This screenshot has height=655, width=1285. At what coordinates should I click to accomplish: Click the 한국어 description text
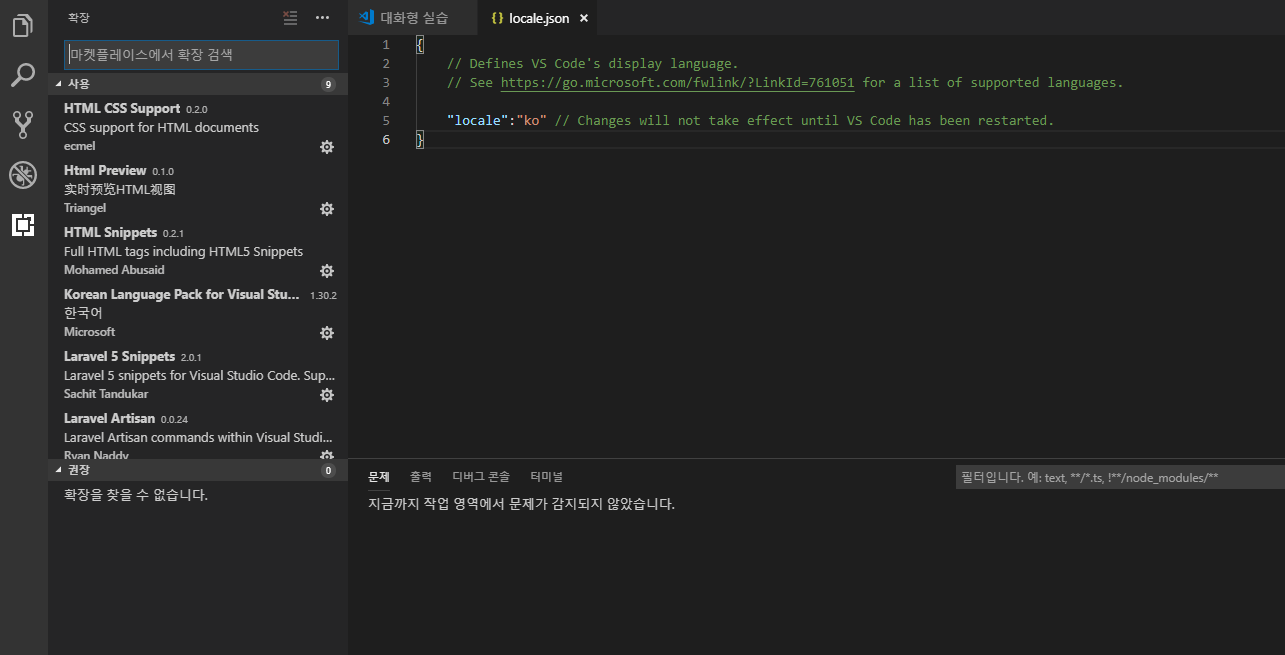click(x=83, y=313)
